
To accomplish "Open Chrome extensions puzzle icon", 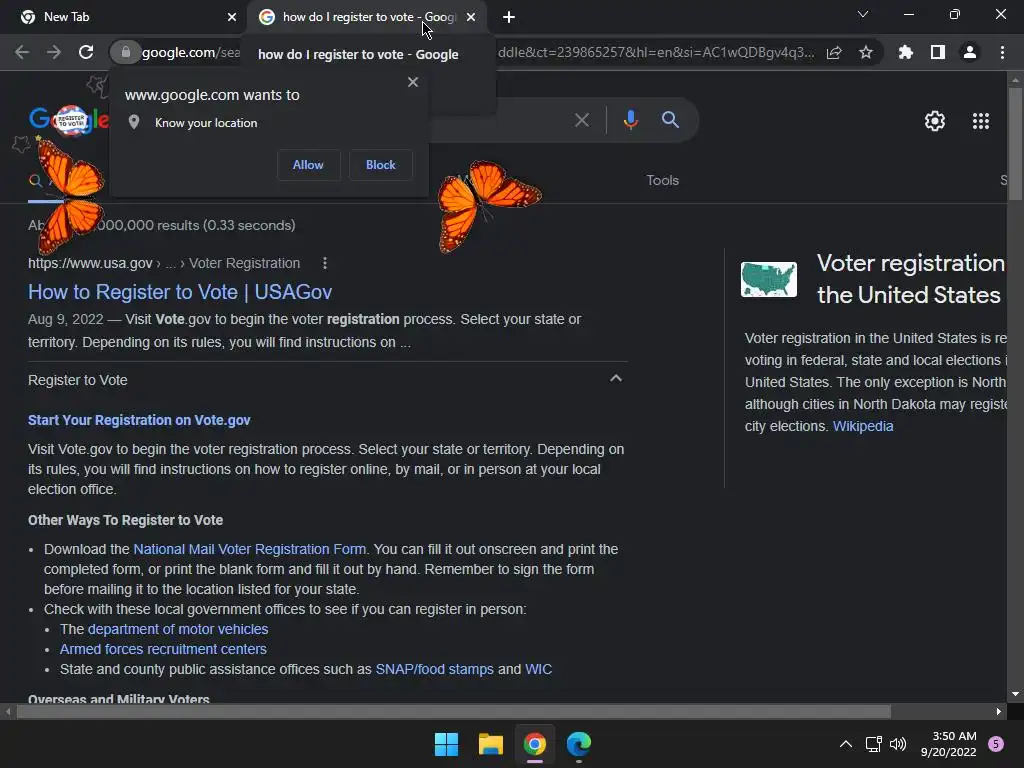I will (906, 52).
